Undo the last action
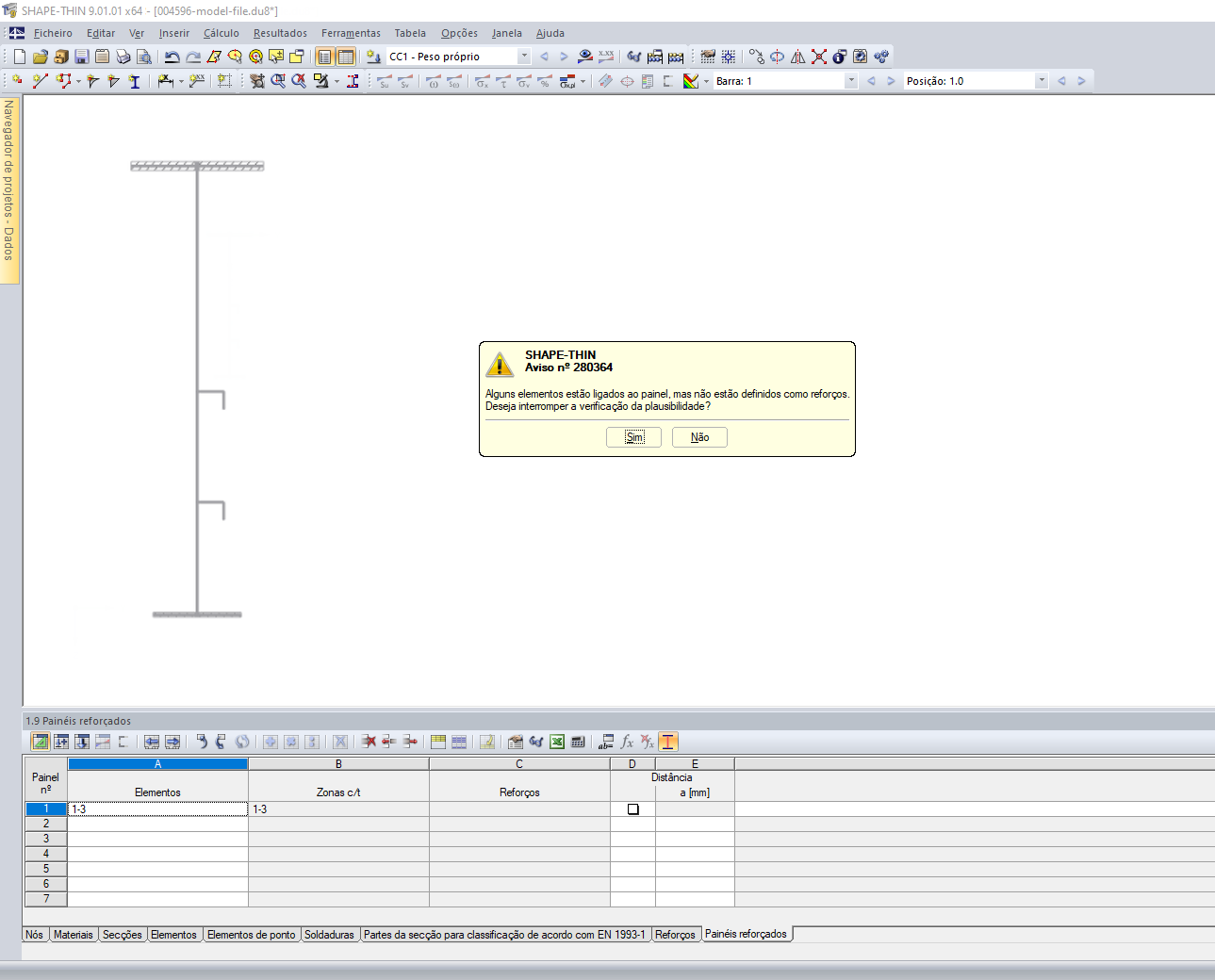Image resolution: width=1215 pixels, height=980 pixels. pos(172,57)
